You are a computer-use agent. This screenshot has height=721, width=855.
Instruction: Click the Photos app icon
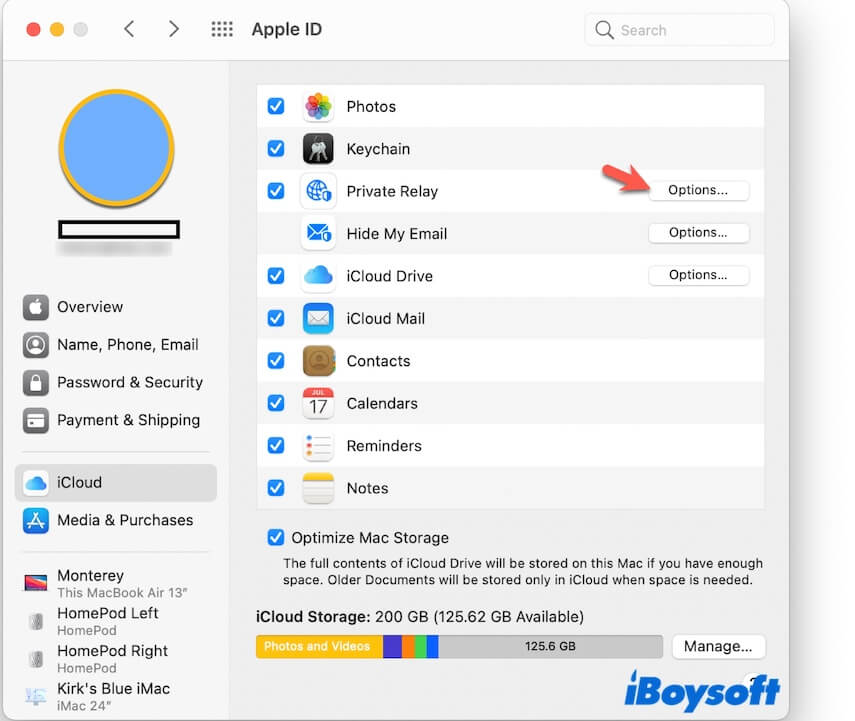[x=318, y=106]
